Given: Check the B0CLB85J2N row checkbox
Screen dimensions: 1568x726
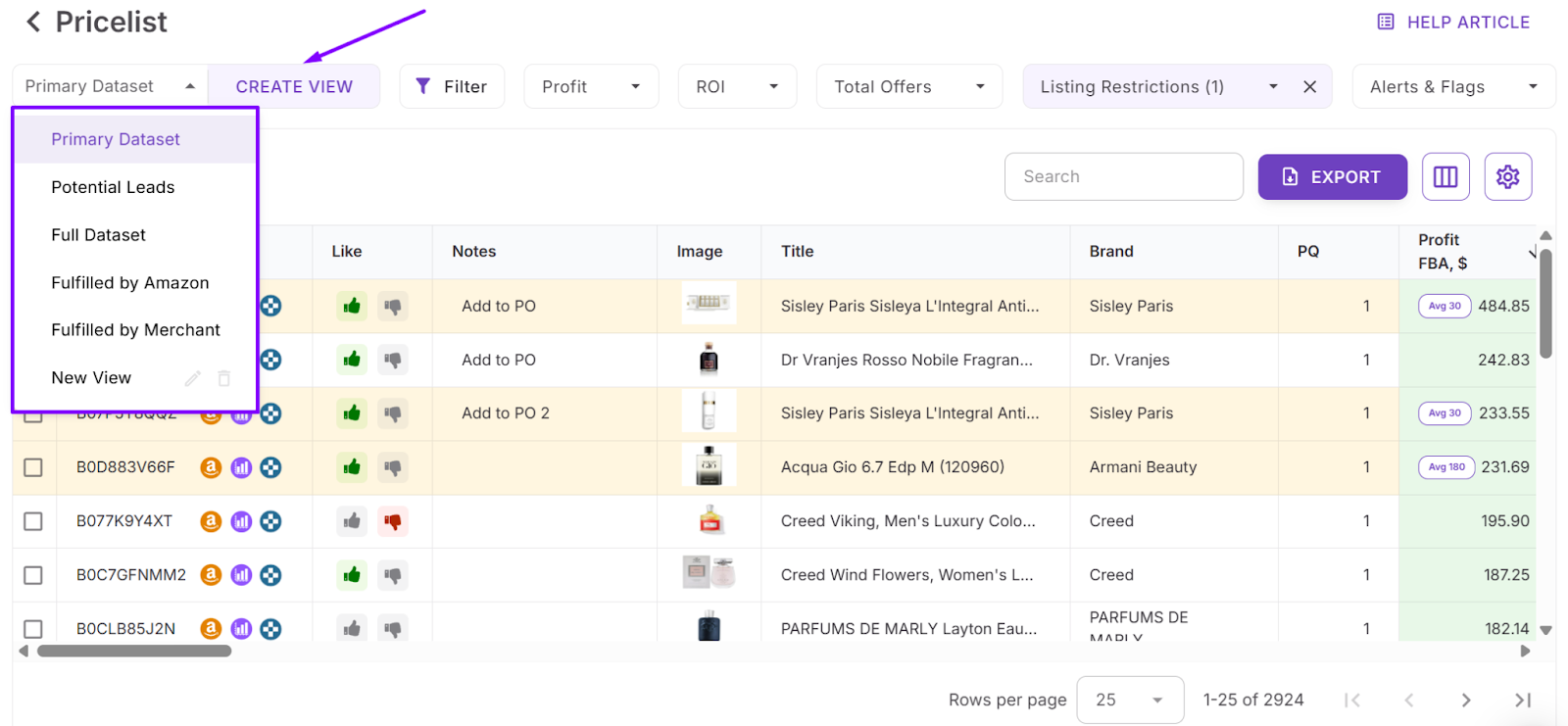Looking at the screenshot, I should click(x=33, y=629).
